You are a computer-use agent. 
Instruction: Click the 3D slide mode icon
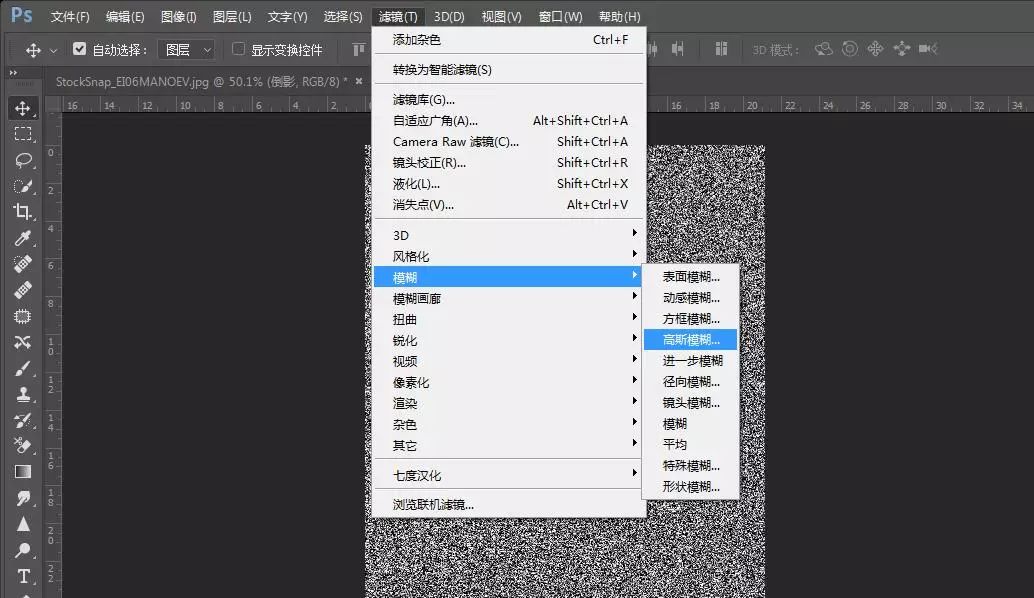pos(901,49)
